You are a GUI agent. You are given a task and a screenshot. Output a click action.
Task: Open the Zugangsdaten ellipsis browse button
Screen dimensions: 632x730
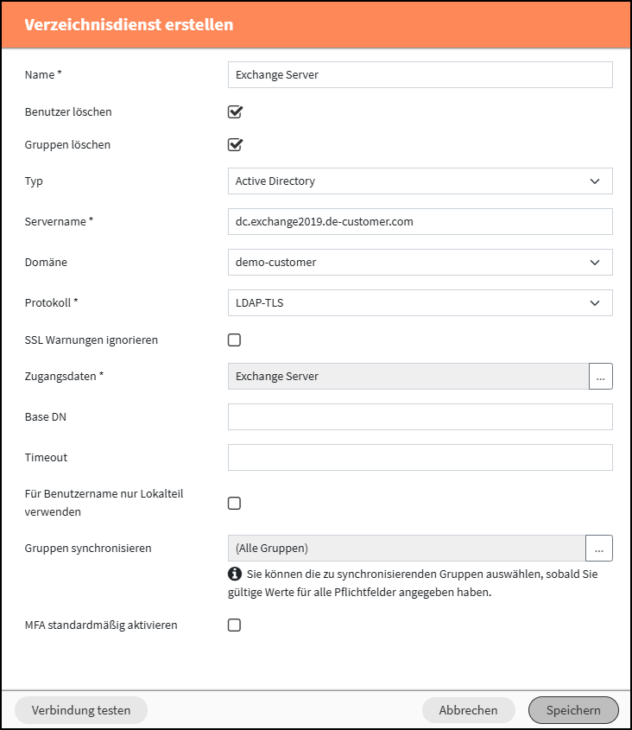[600, 376]
